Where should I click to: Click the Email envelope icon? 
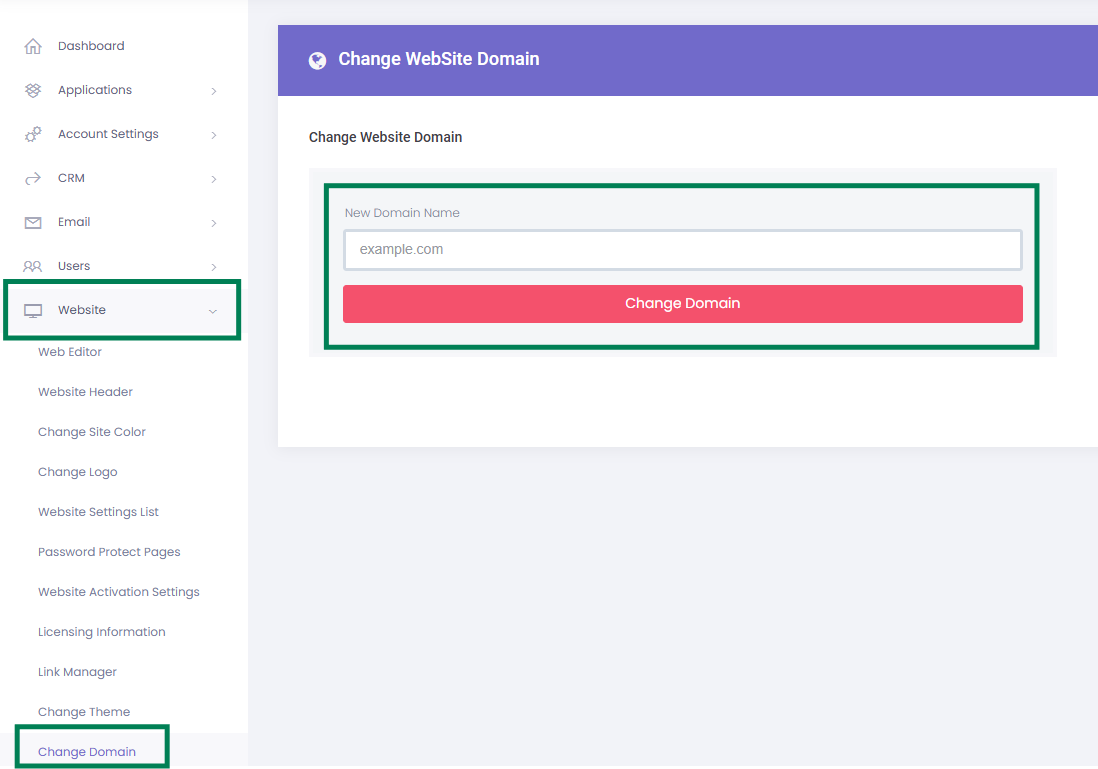[33, 222]
